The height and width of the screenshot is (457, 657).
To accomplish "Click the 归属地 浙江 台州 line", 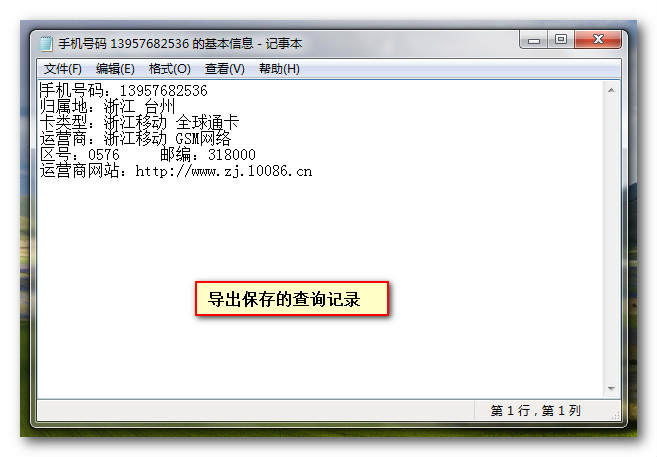I will [107, 106].
